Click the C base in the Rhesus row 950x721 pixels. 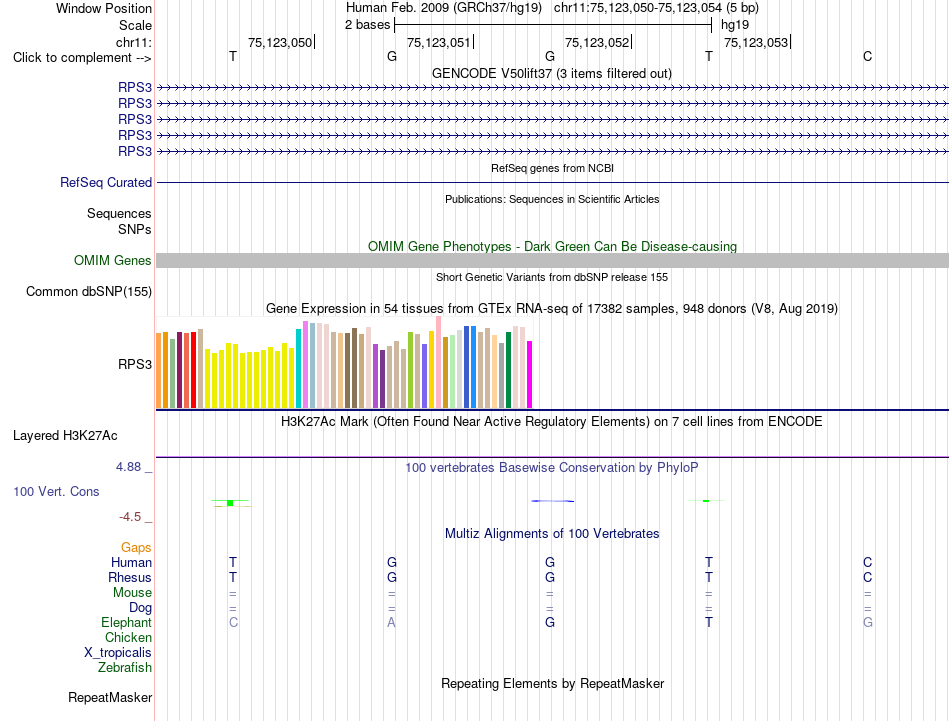click(868, 577)
